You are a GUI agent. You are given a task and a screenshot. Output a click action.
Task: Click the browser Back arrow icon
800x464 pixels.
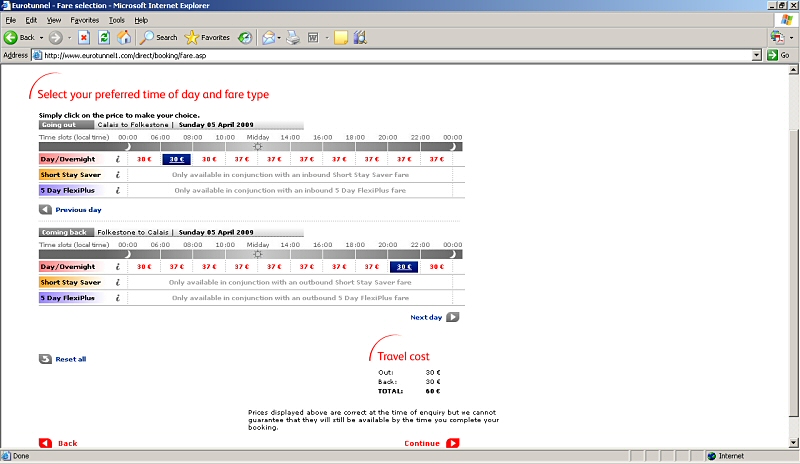click(x=10, y=37)
